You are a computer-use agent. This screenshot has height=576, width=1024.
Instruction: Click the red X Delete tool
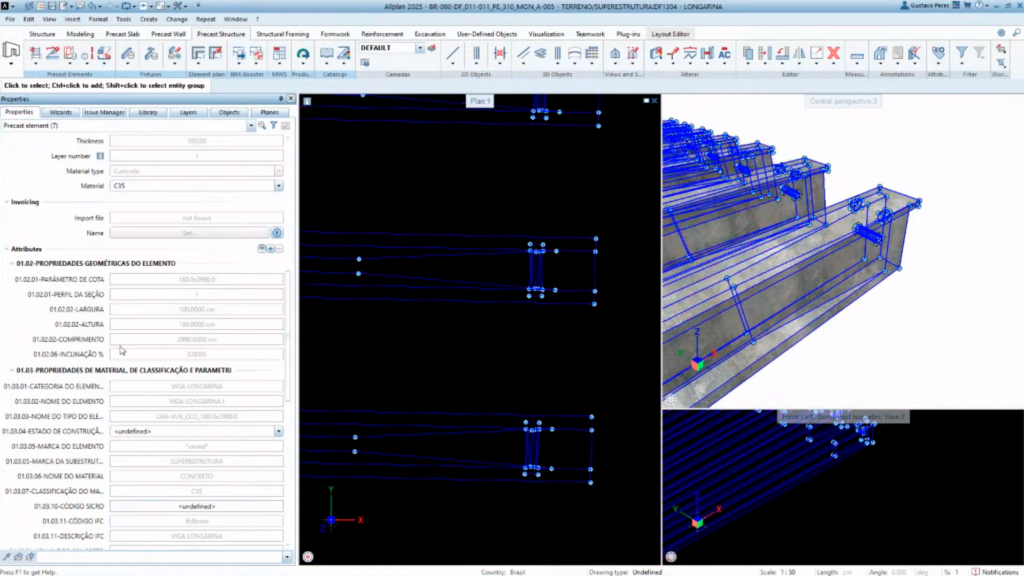click(834, 54)
